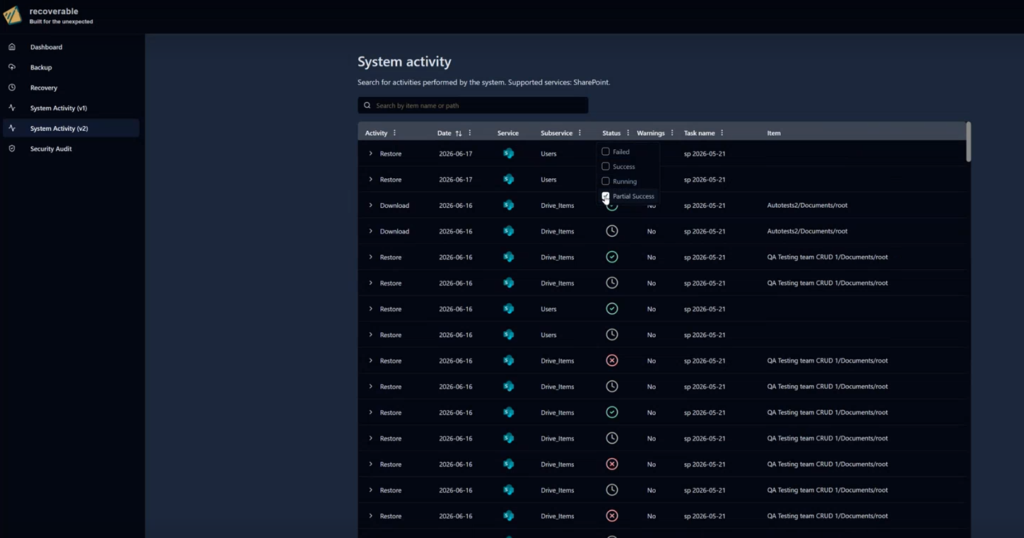Click 'Autotests2/Documents/root' in the running Download row

[807, 231]
